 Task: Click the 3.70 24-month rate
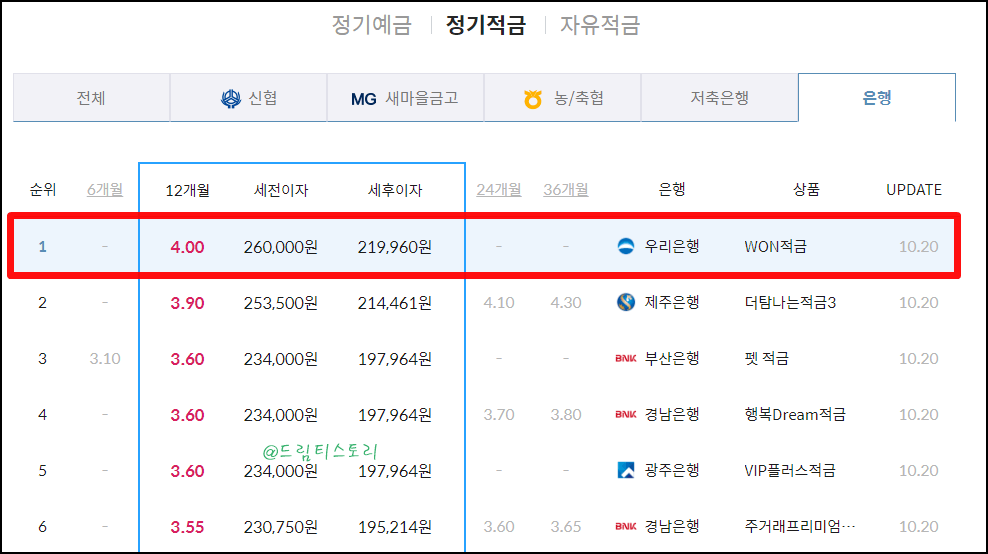click(498, 415)
